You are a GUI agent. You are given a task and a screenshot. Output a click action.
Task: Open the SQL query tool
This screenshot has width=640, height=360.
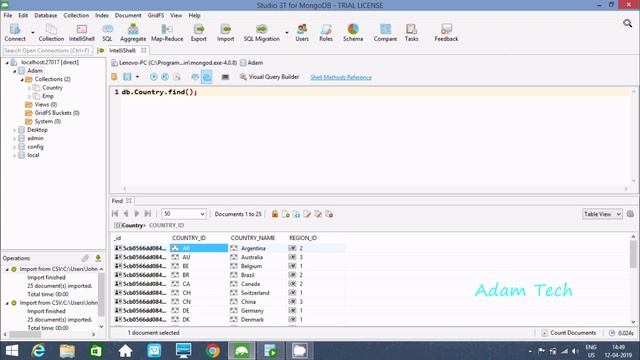coord(107,33)
